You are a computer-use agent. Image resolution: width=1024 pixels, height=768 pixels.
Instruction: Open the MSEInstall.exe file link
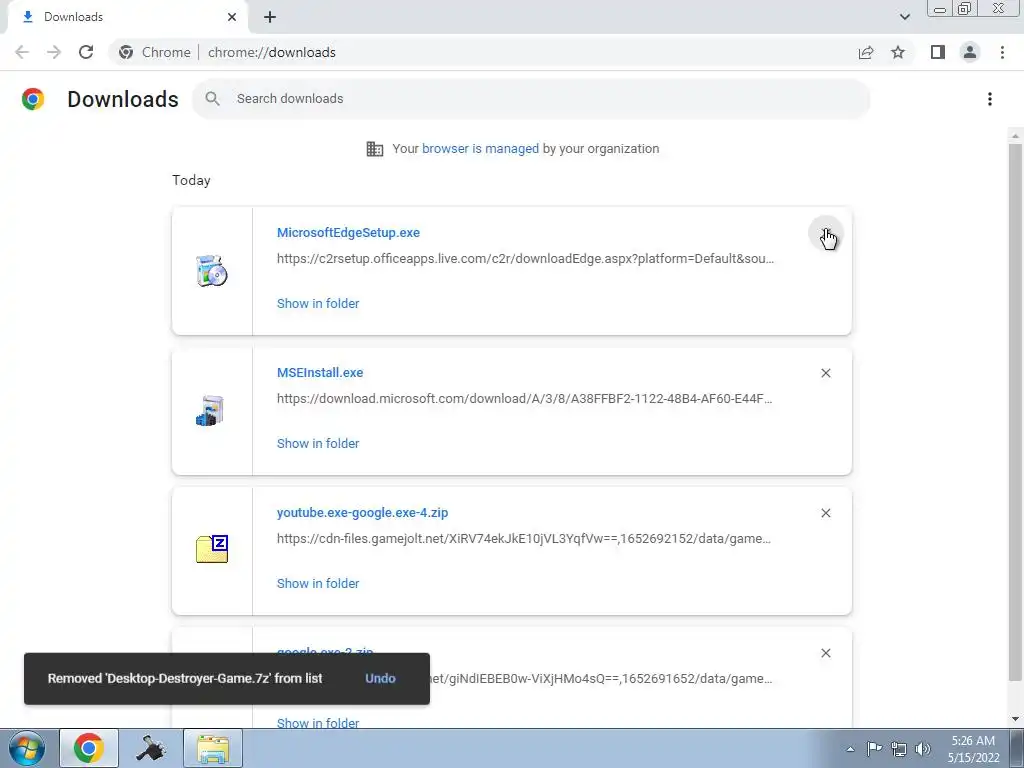[320, 373]
